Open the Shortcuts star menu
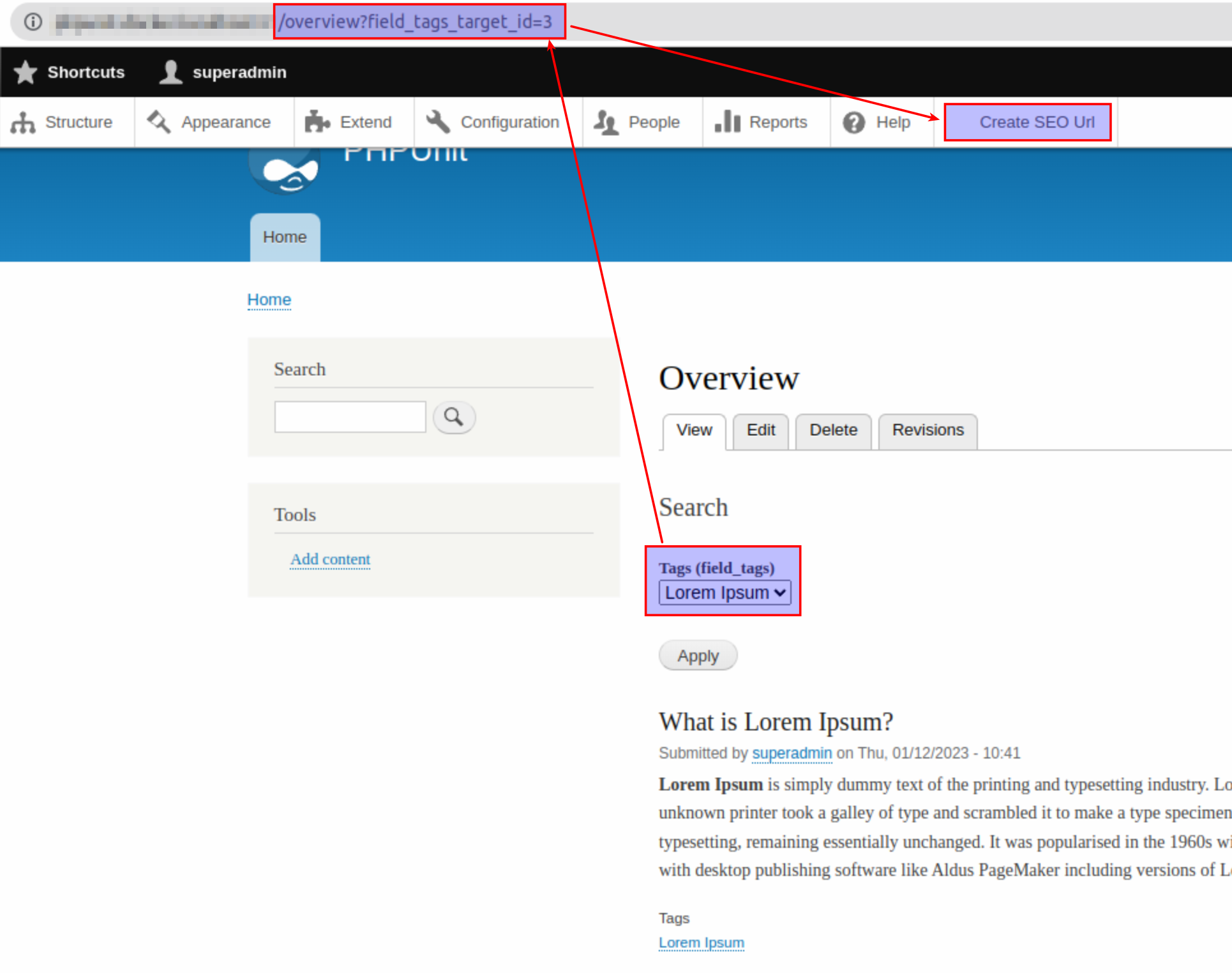Viewport: 1232px width, 973px height. (25, 72)
